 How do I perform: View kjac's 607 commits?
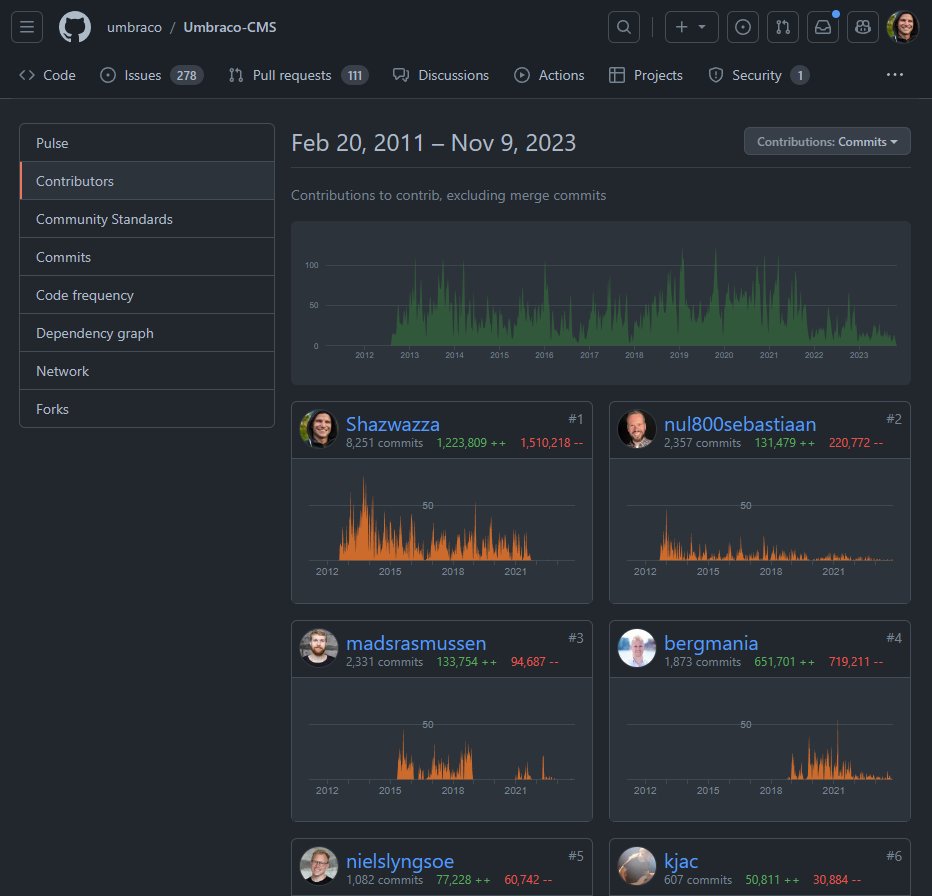[x=697, y=880]
